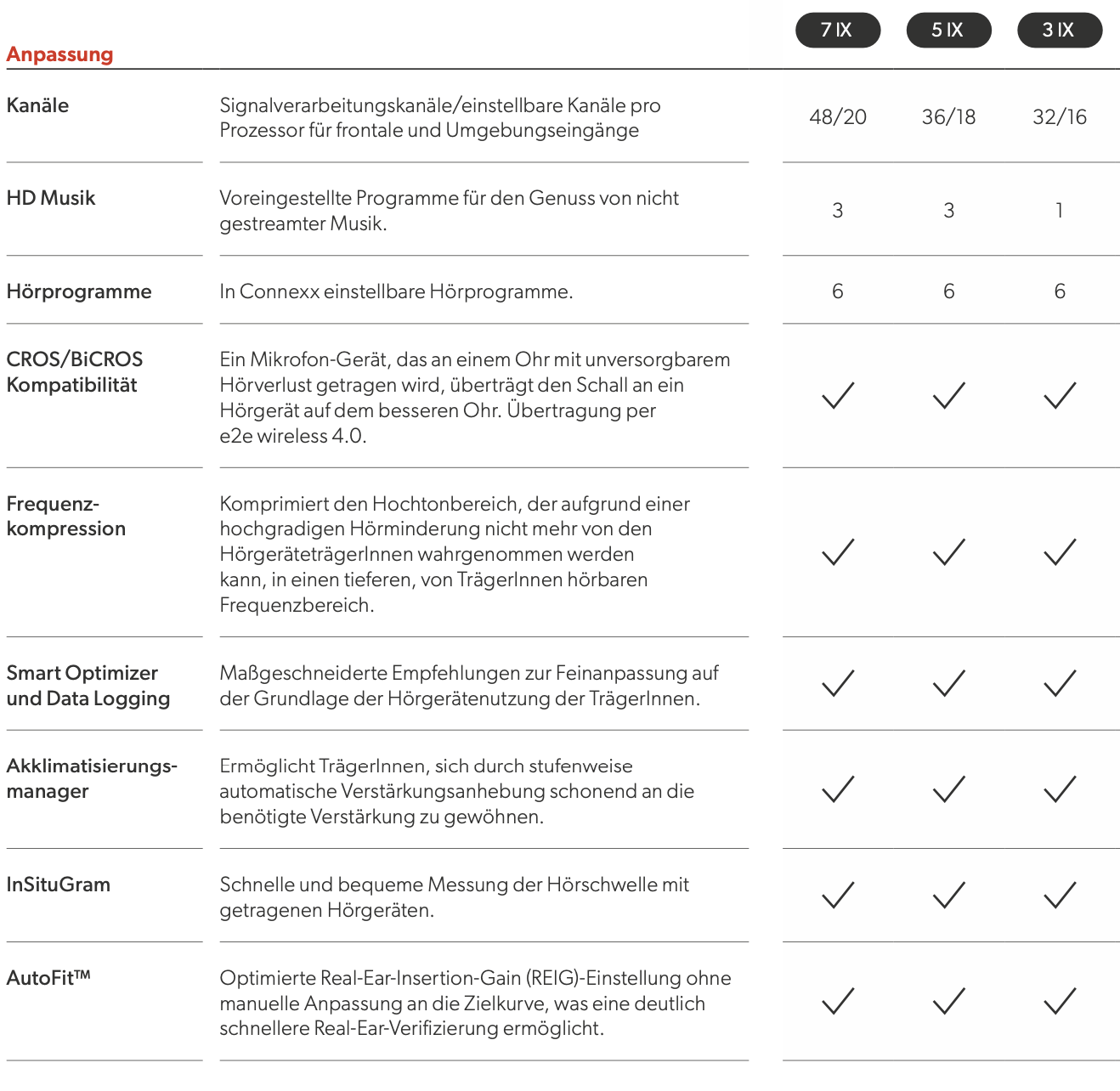The height and width of the screenshot is (1091, 1120).
Task: Click the InSituGram feature label
Action: (58, 885)
